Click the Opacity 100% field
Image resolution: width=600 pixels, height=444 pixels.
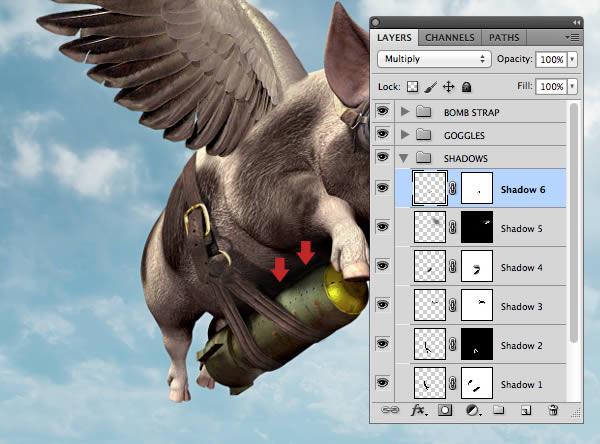tap(551, 59)
